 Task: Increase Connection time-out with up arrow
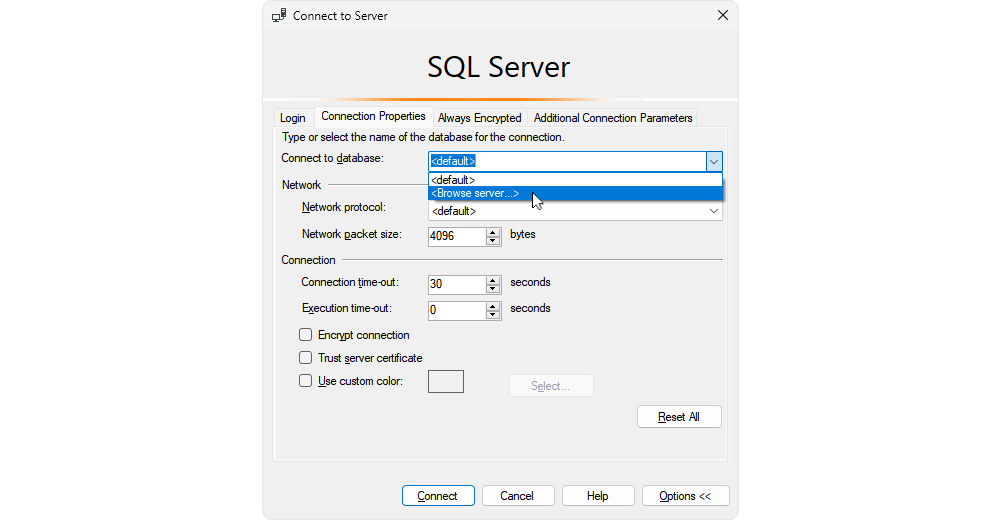492,280
